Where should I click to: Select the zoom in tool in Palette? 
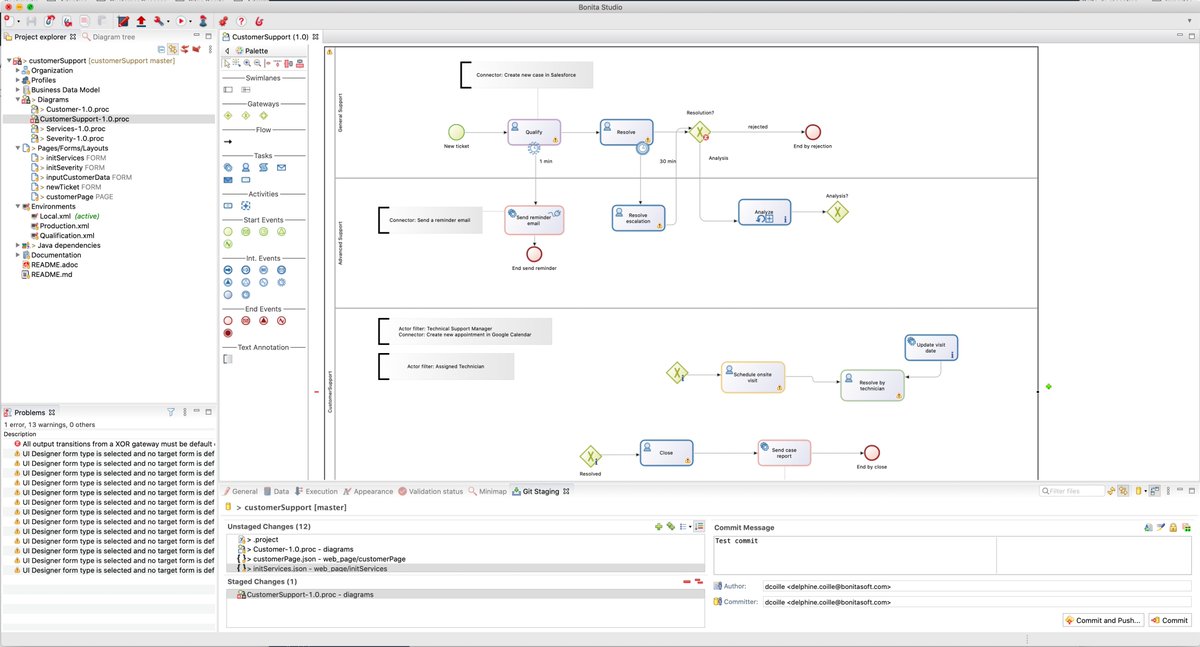point(248,62)
